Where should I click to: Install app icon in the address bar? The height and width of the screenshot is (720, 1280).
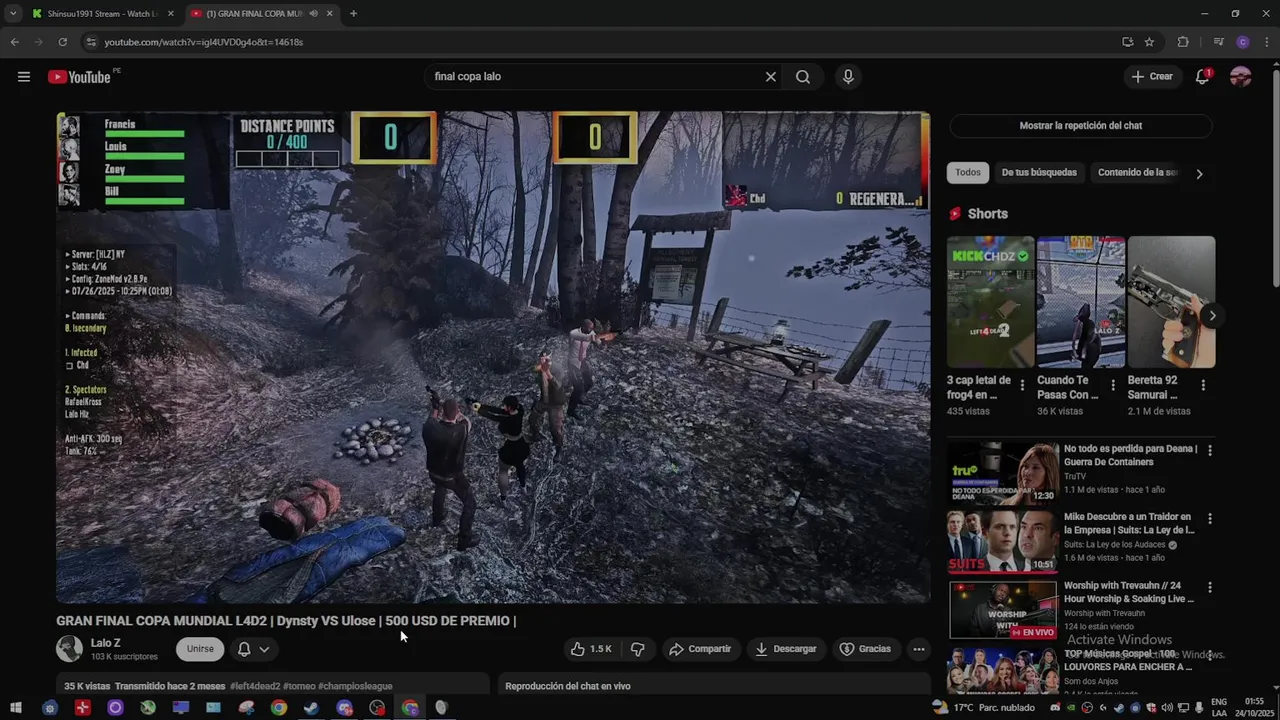click(x=1128, y=42)
